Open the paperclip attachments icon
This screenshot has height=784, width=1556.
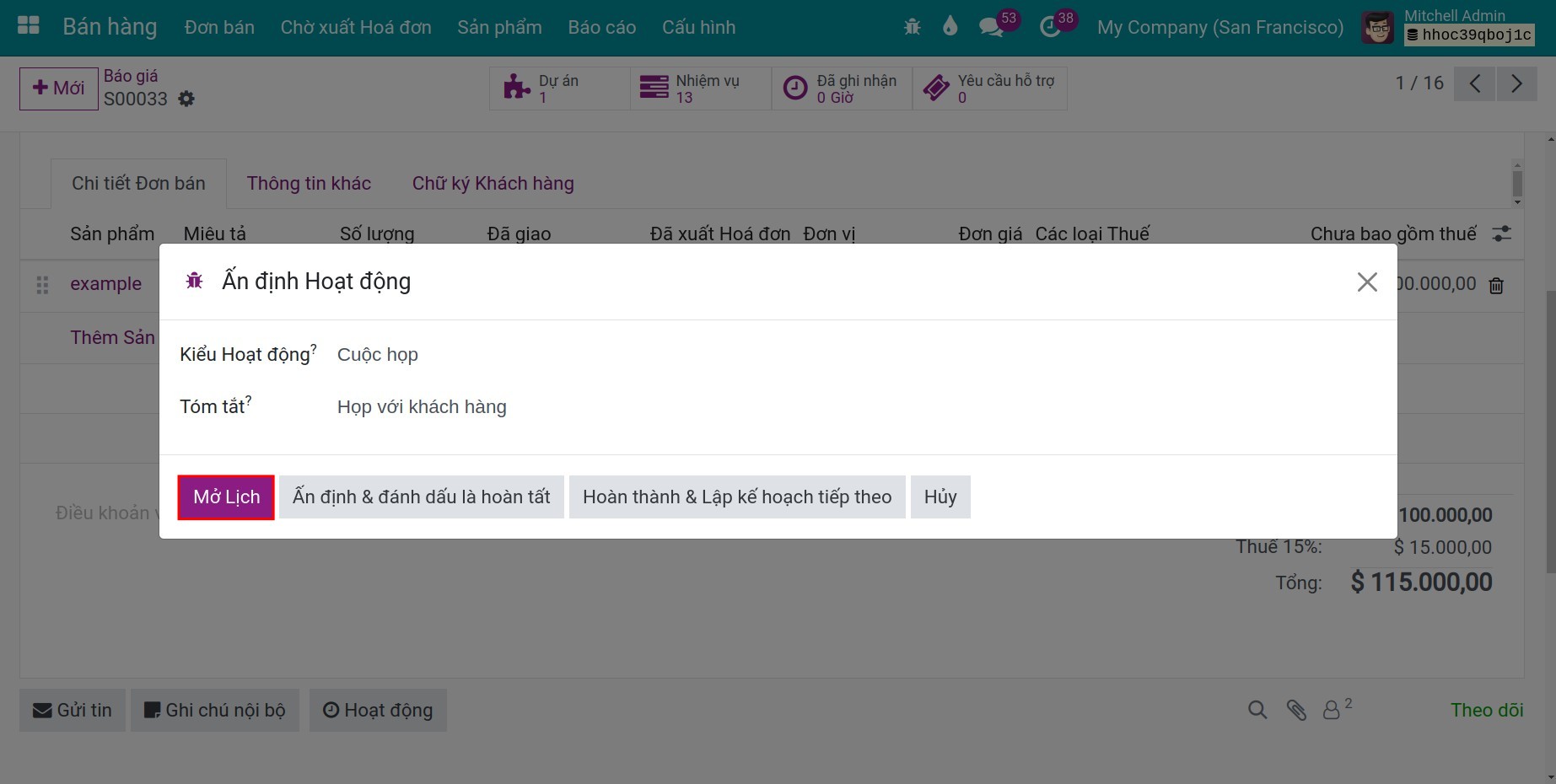point(1296,710)
